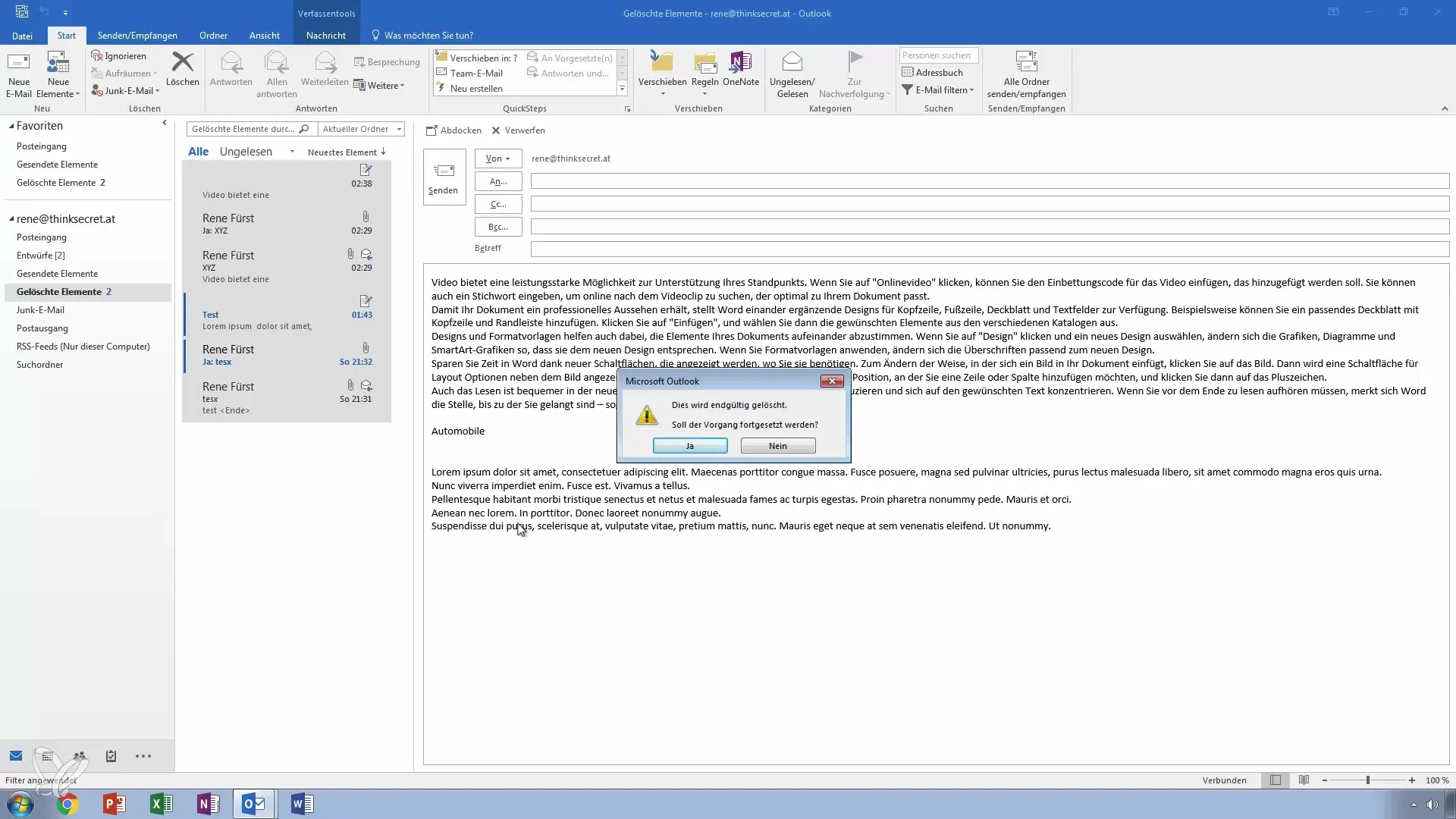Select the Junk-E-Mail folder
1456x819 pixels.
coord(40,310)
